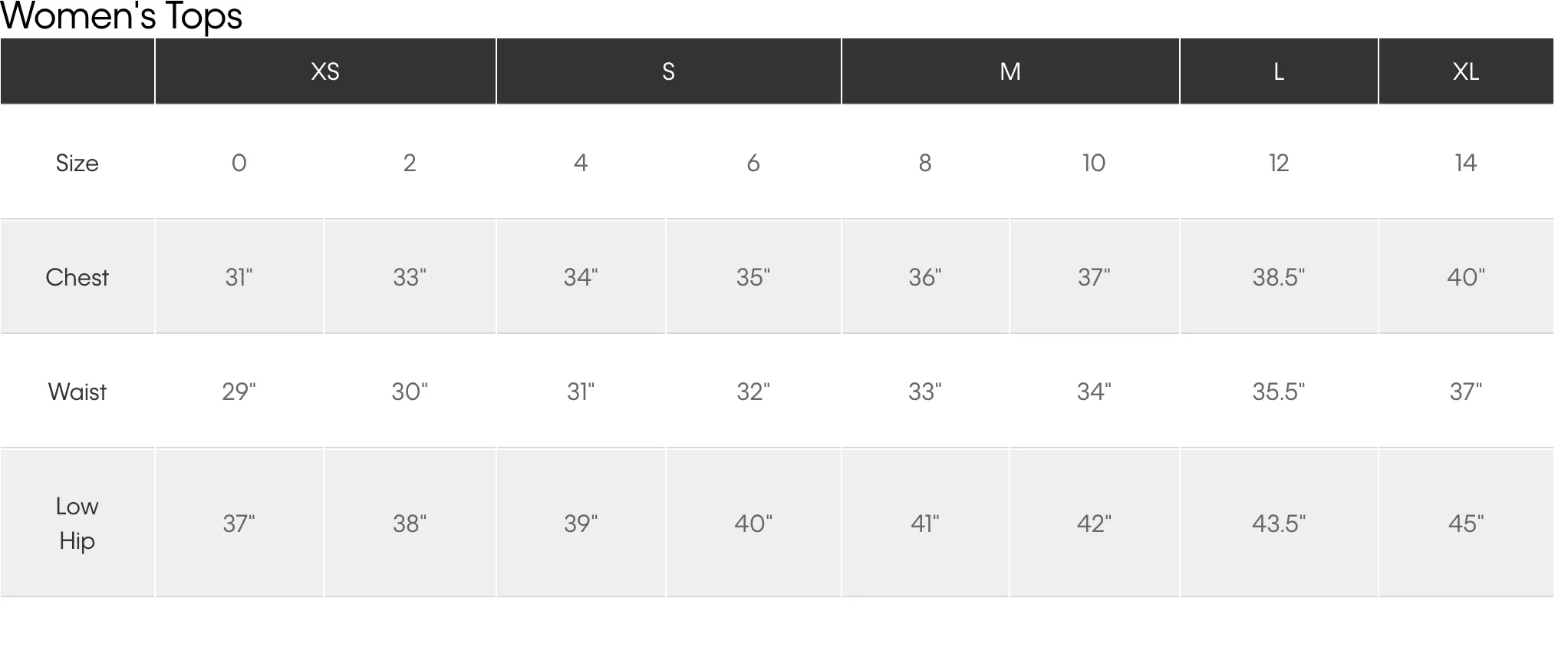Click the Women's Tops heading
This screenshot has width=1568, height=651.
click(x=121, y=16)
